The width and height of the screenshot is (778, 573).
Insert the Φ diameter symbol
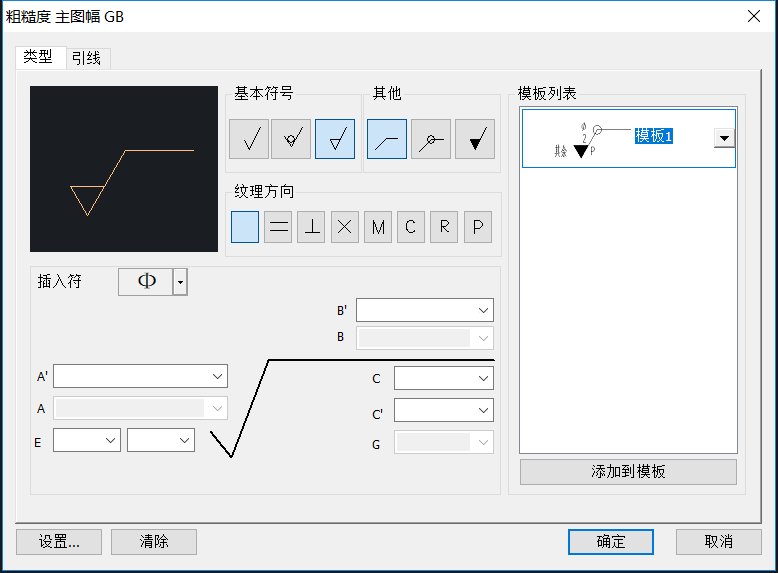[x=146, y=282]
